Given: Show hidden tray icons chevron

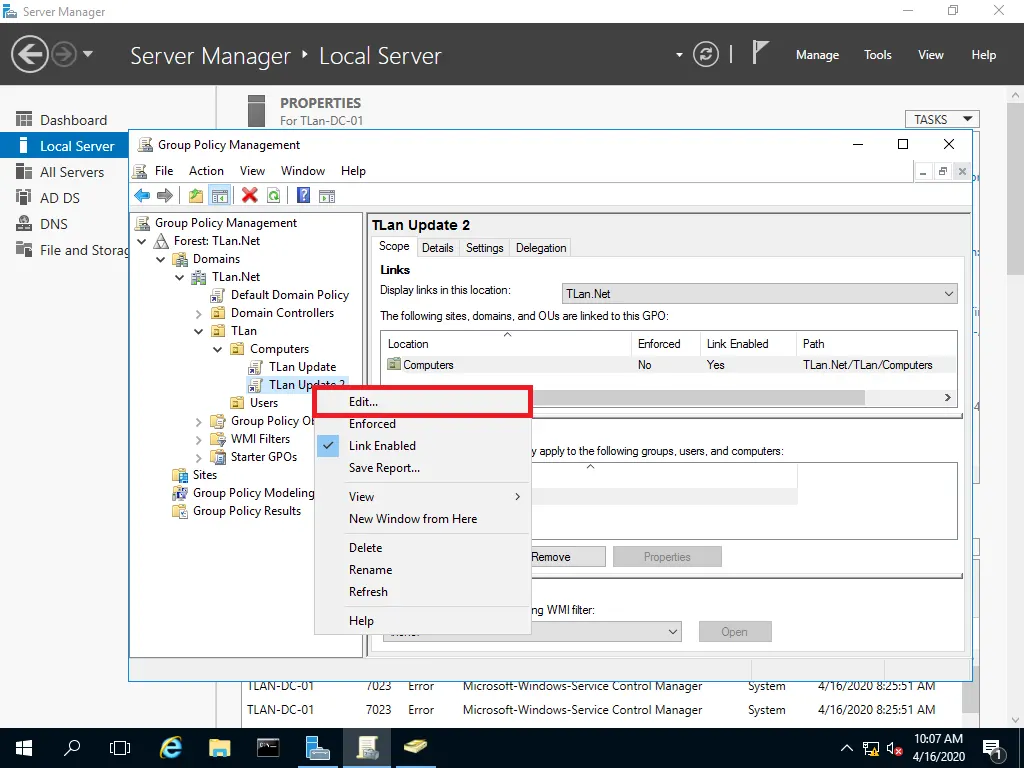Looking at the screenshot, I should coord(846,748).
